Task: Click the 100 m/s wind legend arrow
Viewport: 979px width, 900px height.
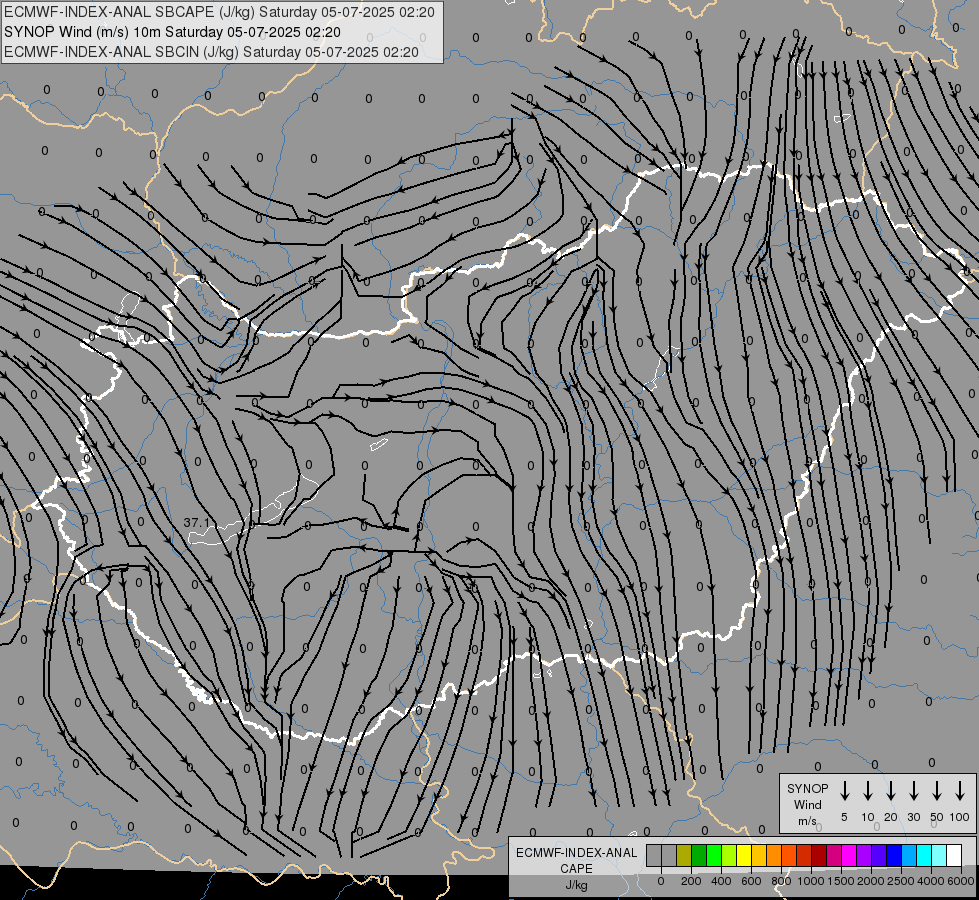Action: tap(960, 791)
